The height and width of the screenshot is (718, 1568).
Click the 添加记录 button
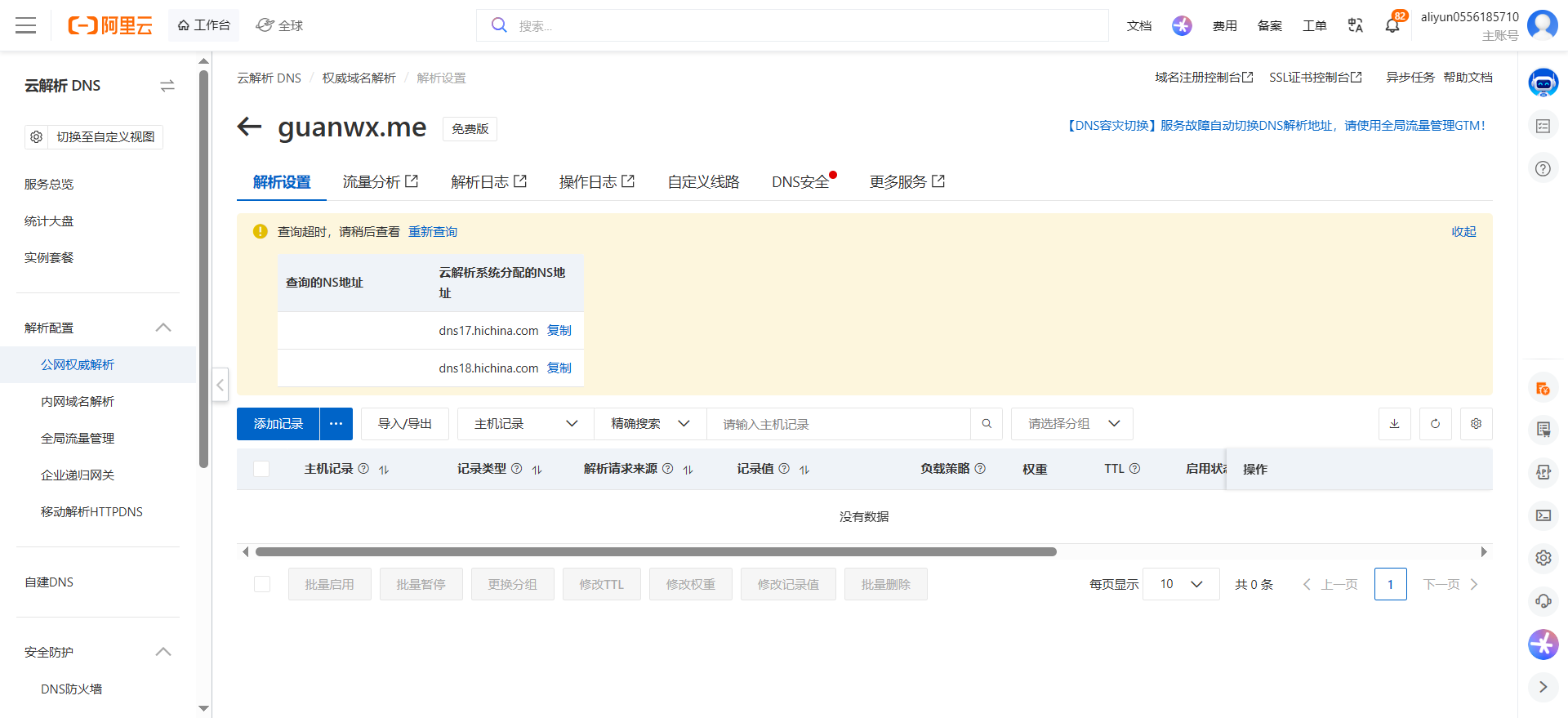click(278, 424)
